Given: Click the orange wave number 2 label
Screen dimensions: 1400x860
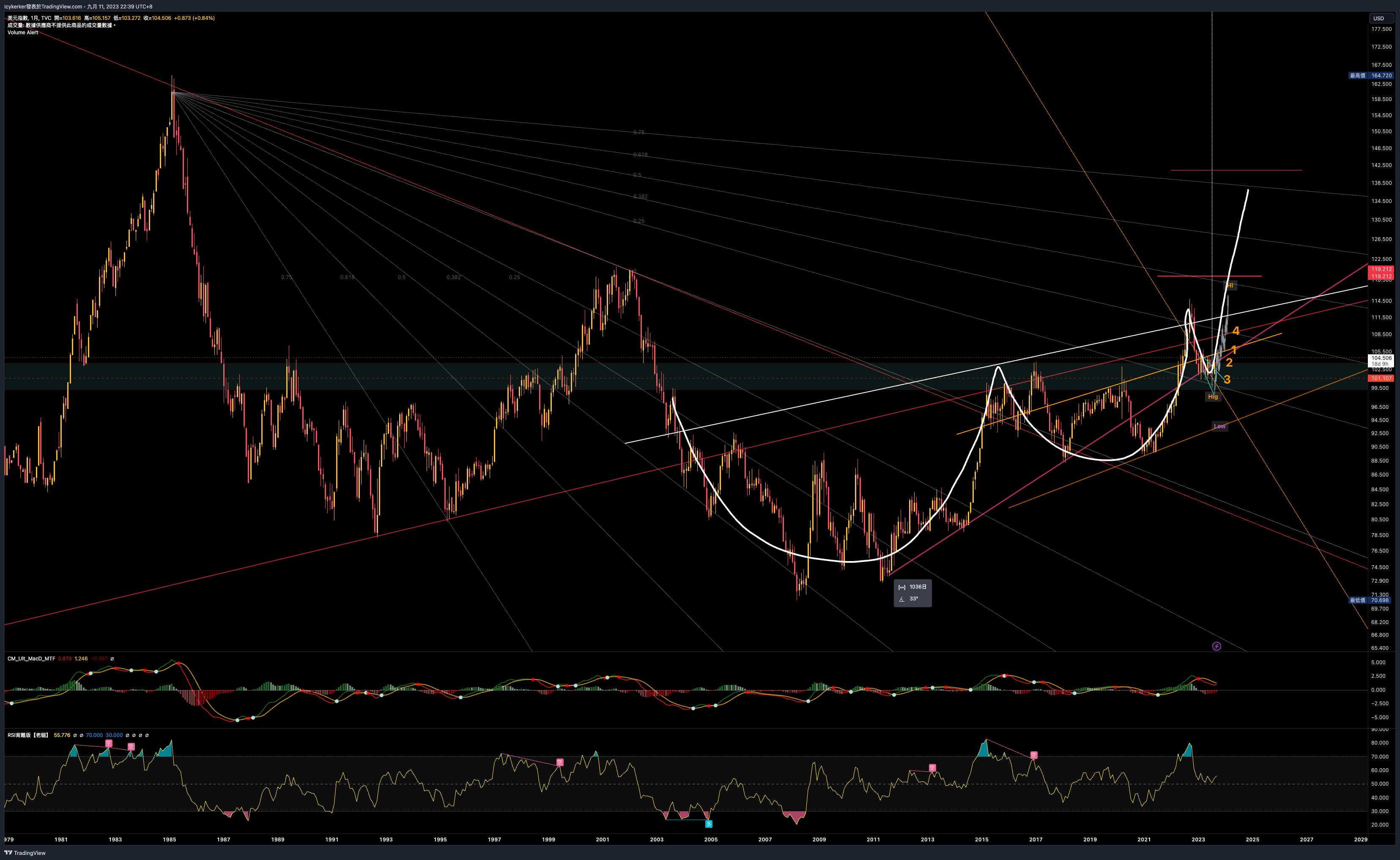Looking at the screenshot, I should click(1229, 363).
